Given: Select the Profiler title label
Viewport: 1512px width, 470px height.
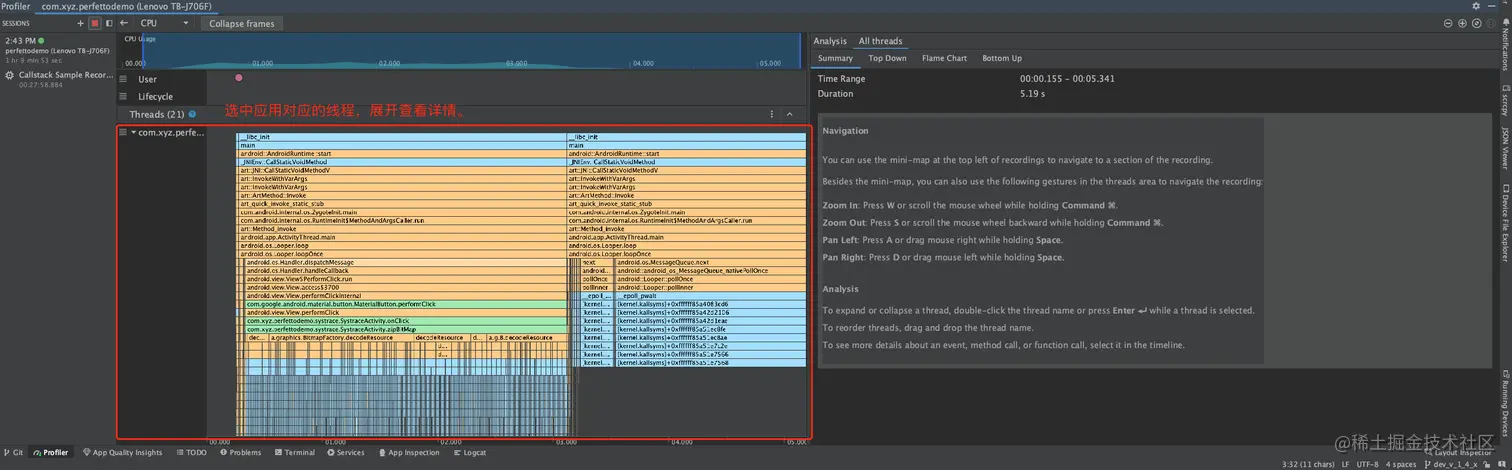Looking at the screenshot, I should (x=16, y=6).
